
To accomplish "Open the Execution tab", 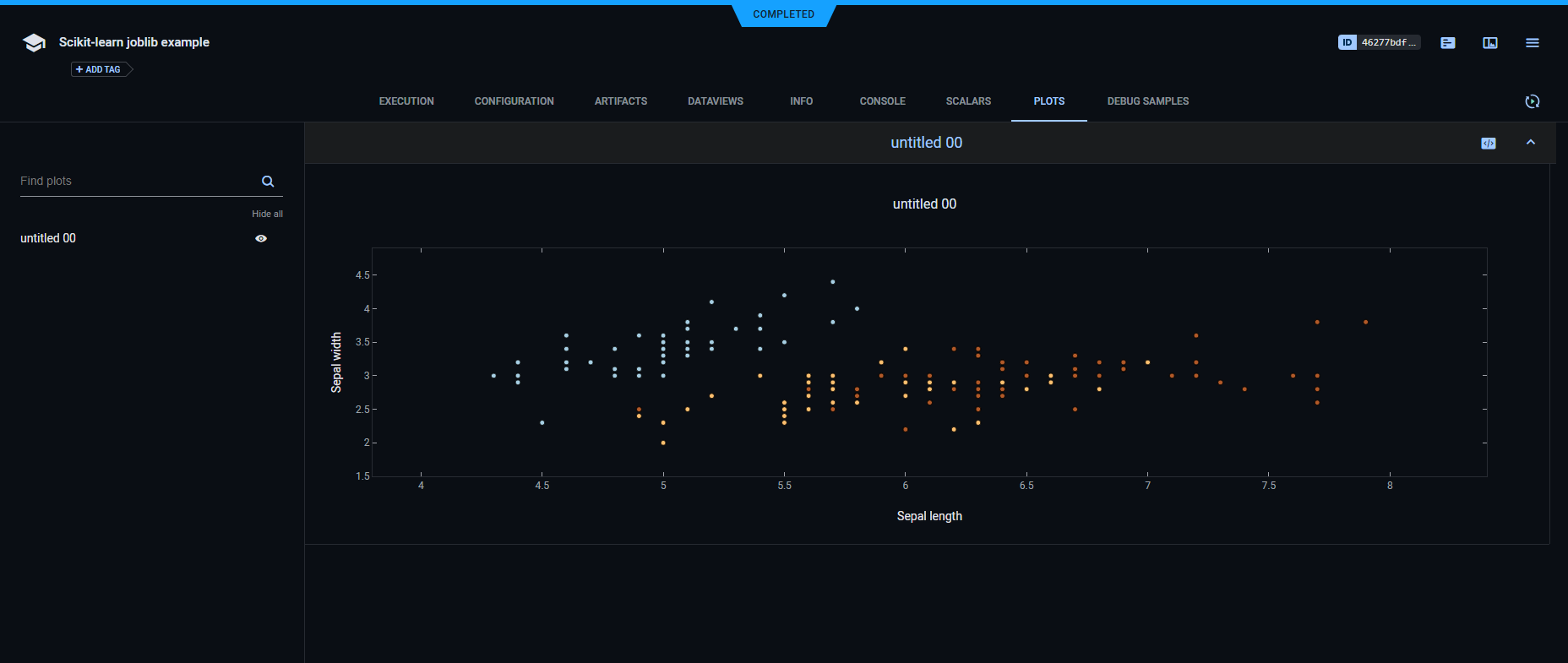I will 406,101.
